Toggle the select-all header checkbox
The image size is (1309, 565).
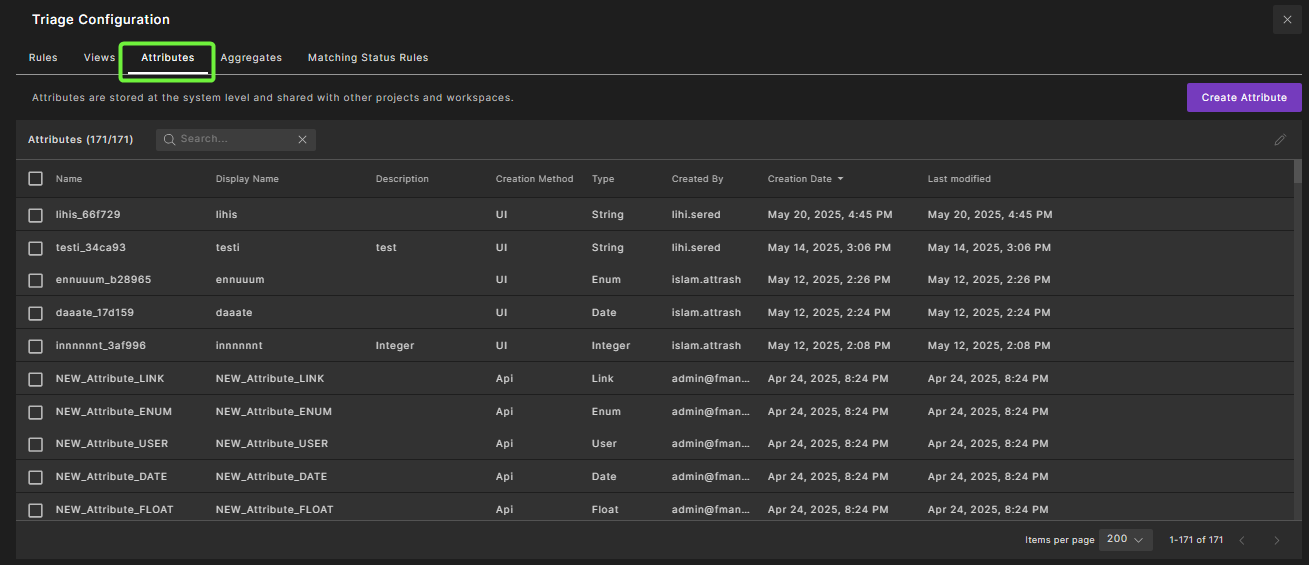coord(36,178)
